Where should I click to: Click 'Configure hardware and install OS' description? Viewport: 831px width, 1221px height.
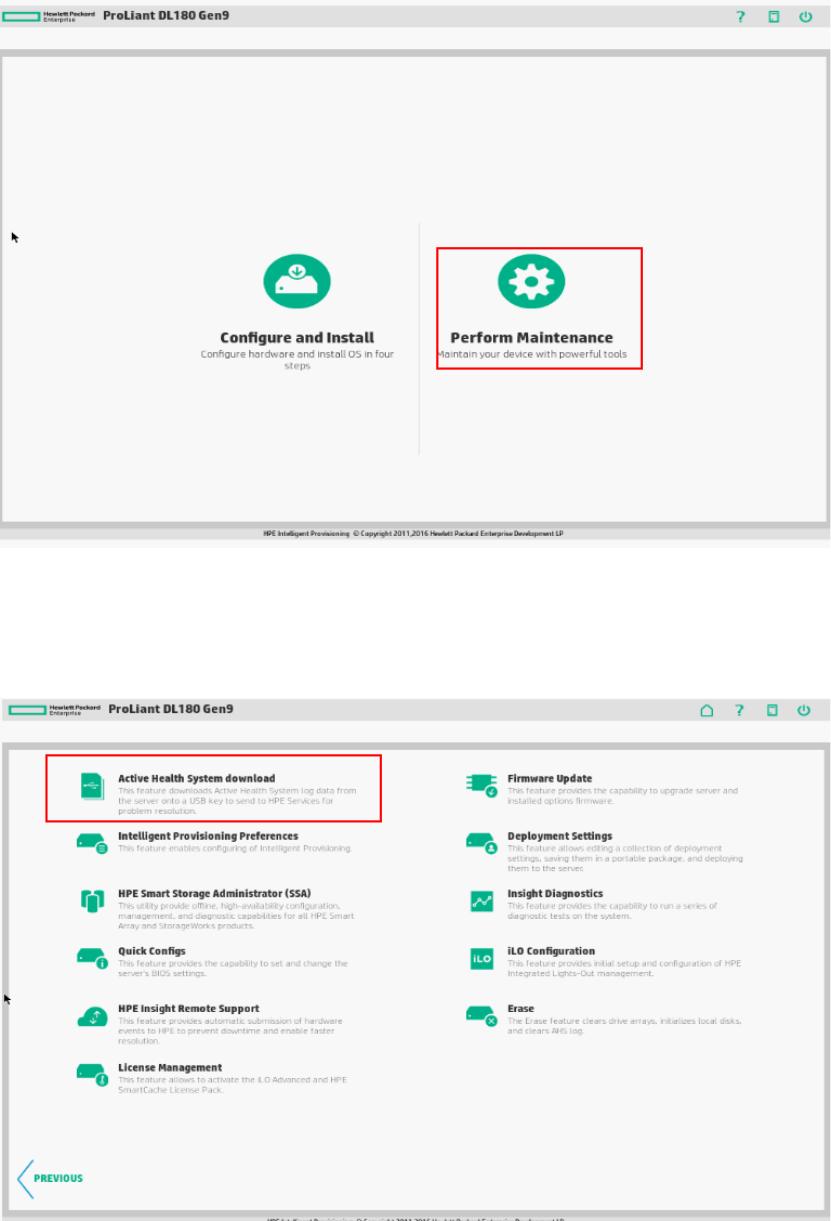[297, 360]
